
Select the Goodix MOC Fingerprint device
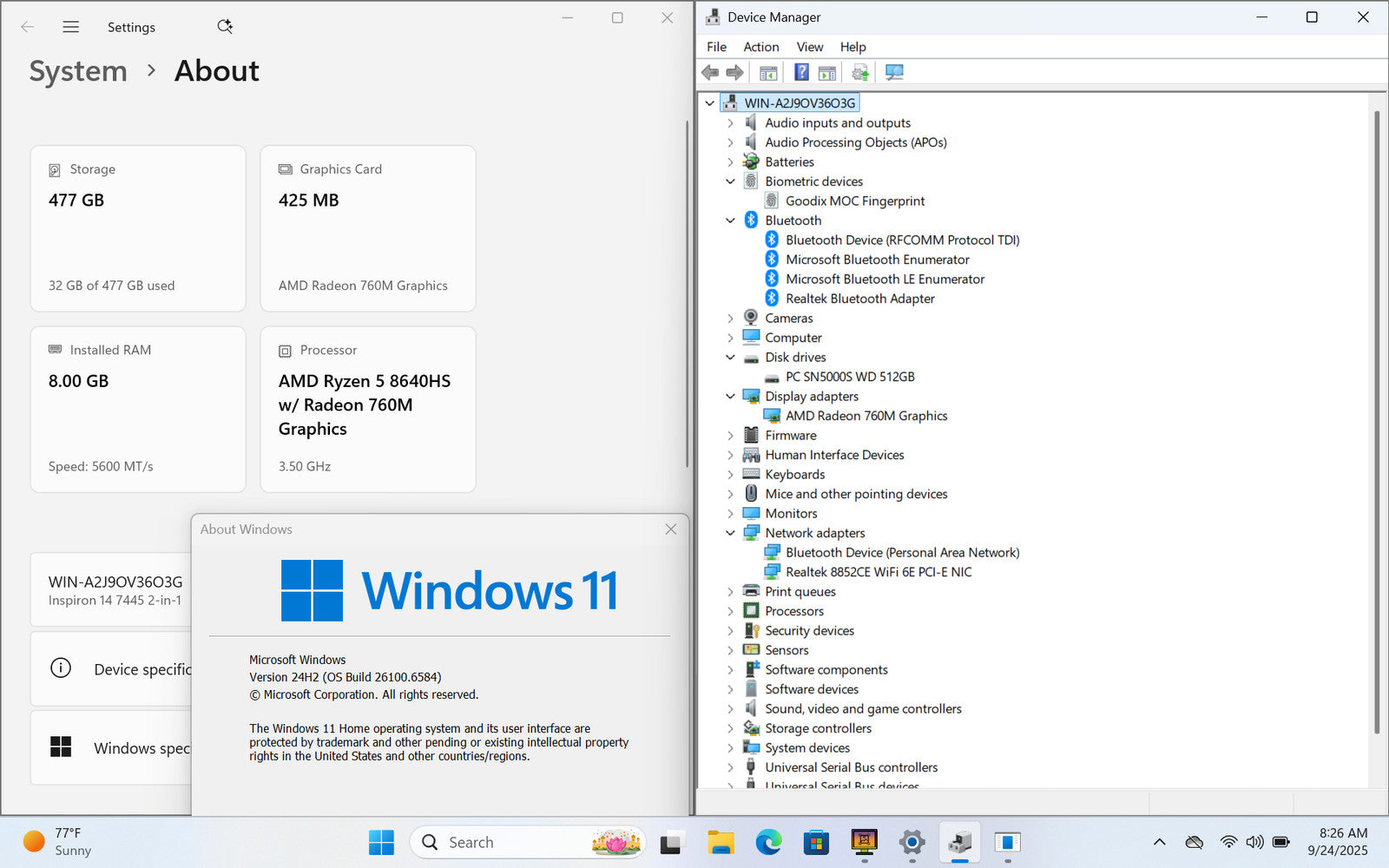point(854,201)
